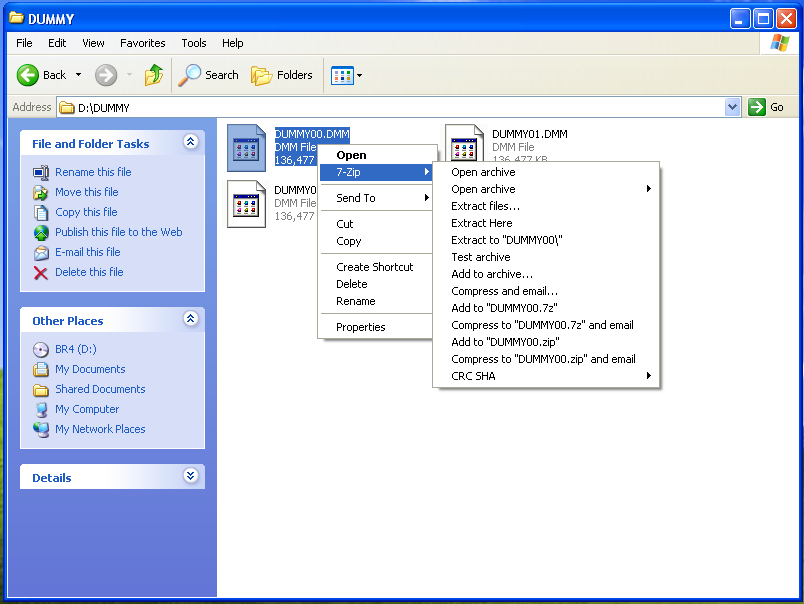Collapse the Other Places panel
Viewport: 804px width, 604px height.
(x=190, y=320)
